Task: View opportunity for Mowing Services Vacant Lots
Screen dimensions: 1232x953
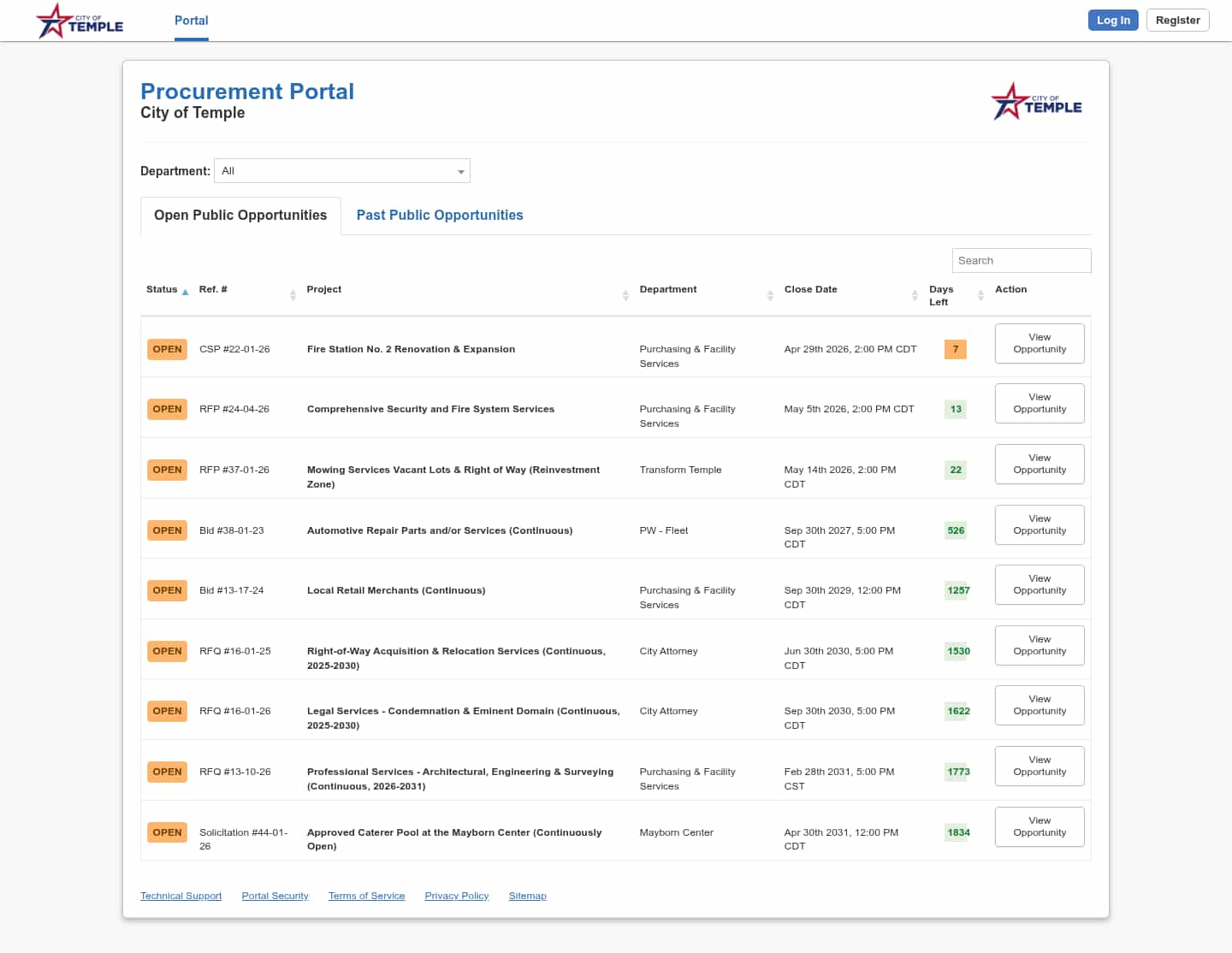Action: pos(1039,465)
